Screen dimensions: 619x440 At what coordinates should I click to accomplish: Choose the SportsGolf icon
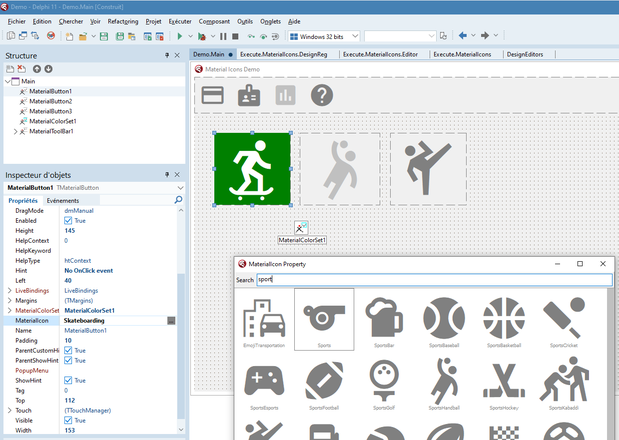(384, 382)
